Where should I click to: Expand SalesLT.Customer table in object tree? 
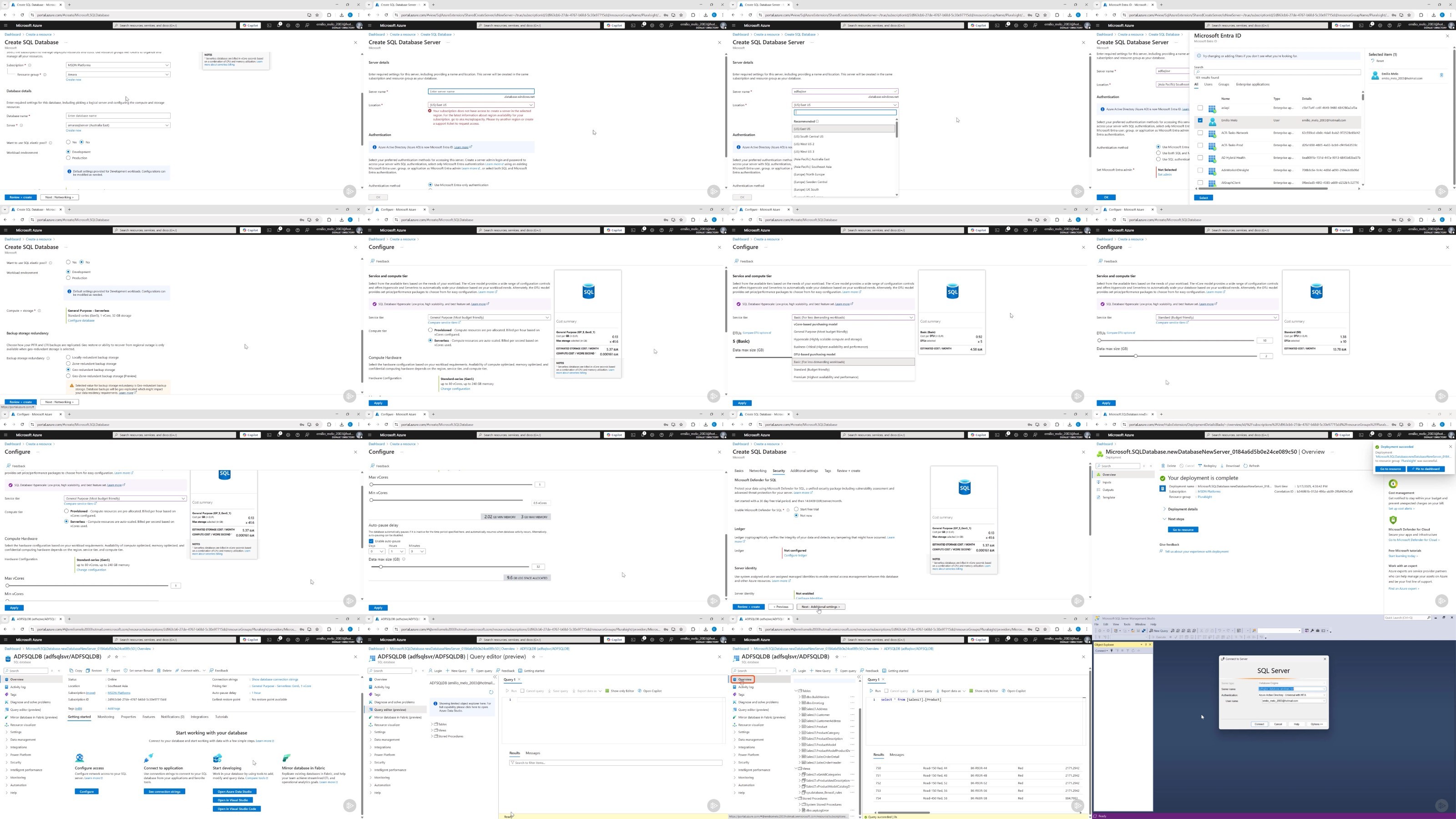(x=800, y=715)
